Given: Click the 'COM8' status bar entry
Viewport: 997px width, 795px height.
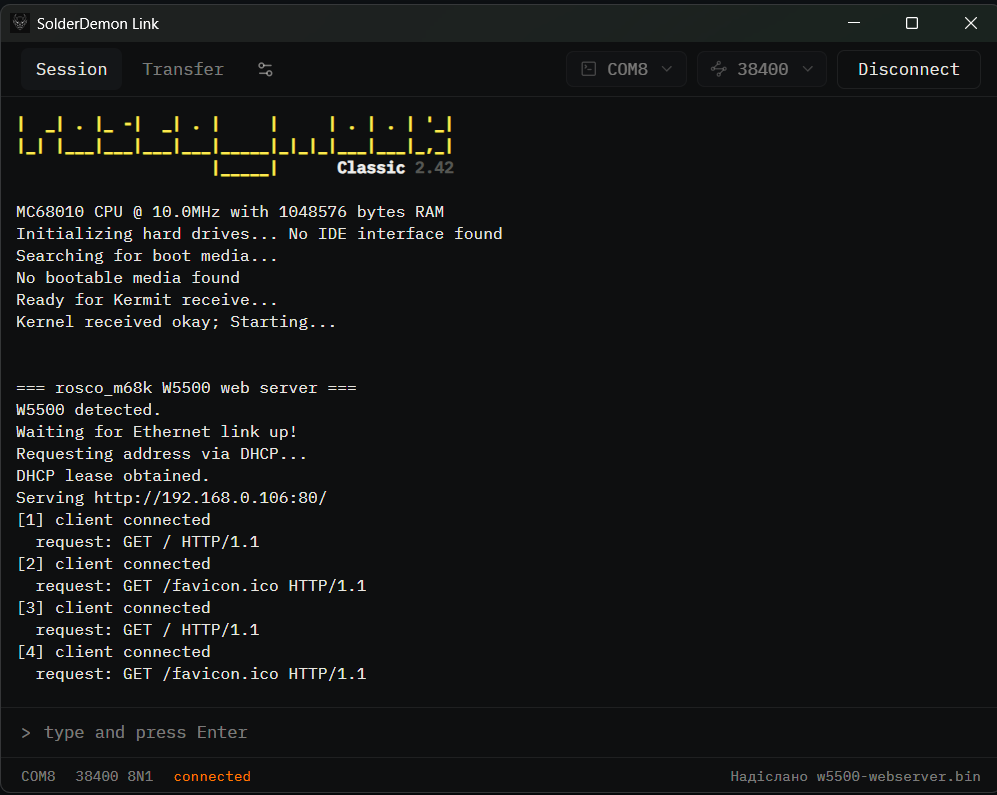Looking at the screenshot, I should (38, 777).
